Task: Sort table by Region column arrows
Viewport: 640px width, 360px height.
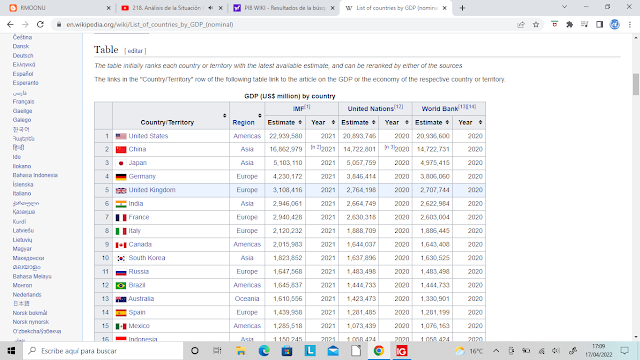Action: (x=260, y=116)
